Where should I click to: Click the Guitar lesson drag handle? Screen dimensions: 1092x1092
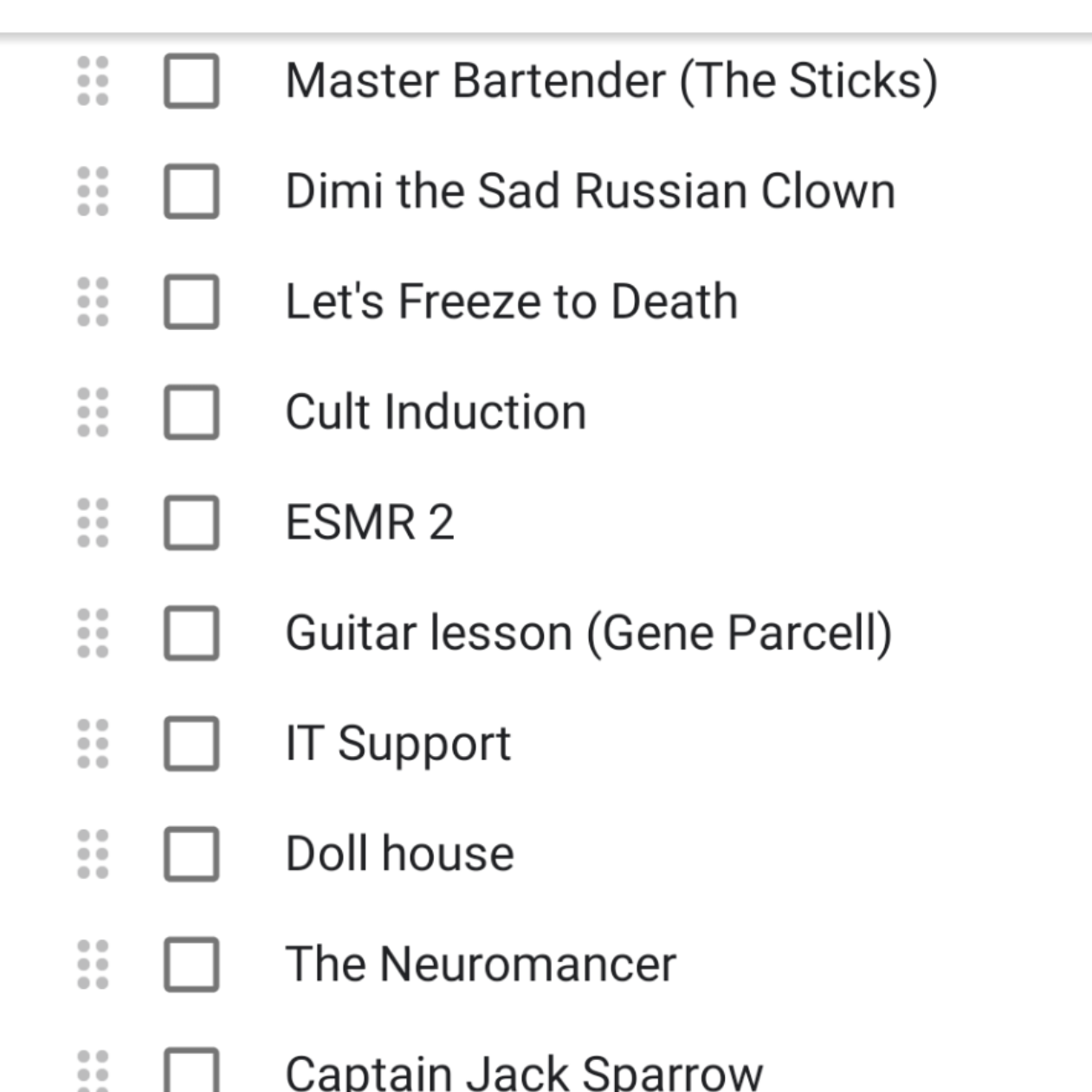coord(93,633)
